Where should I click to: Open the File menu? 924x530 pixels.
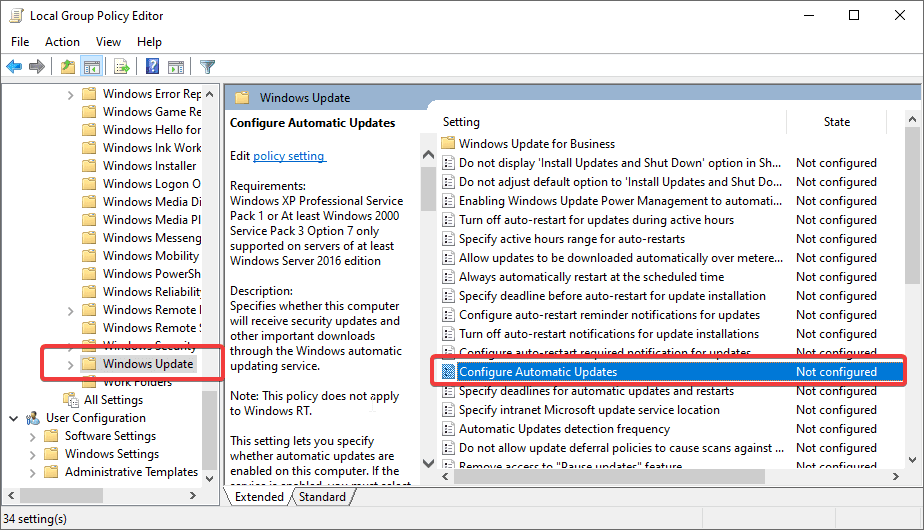(x=20, y=42)
